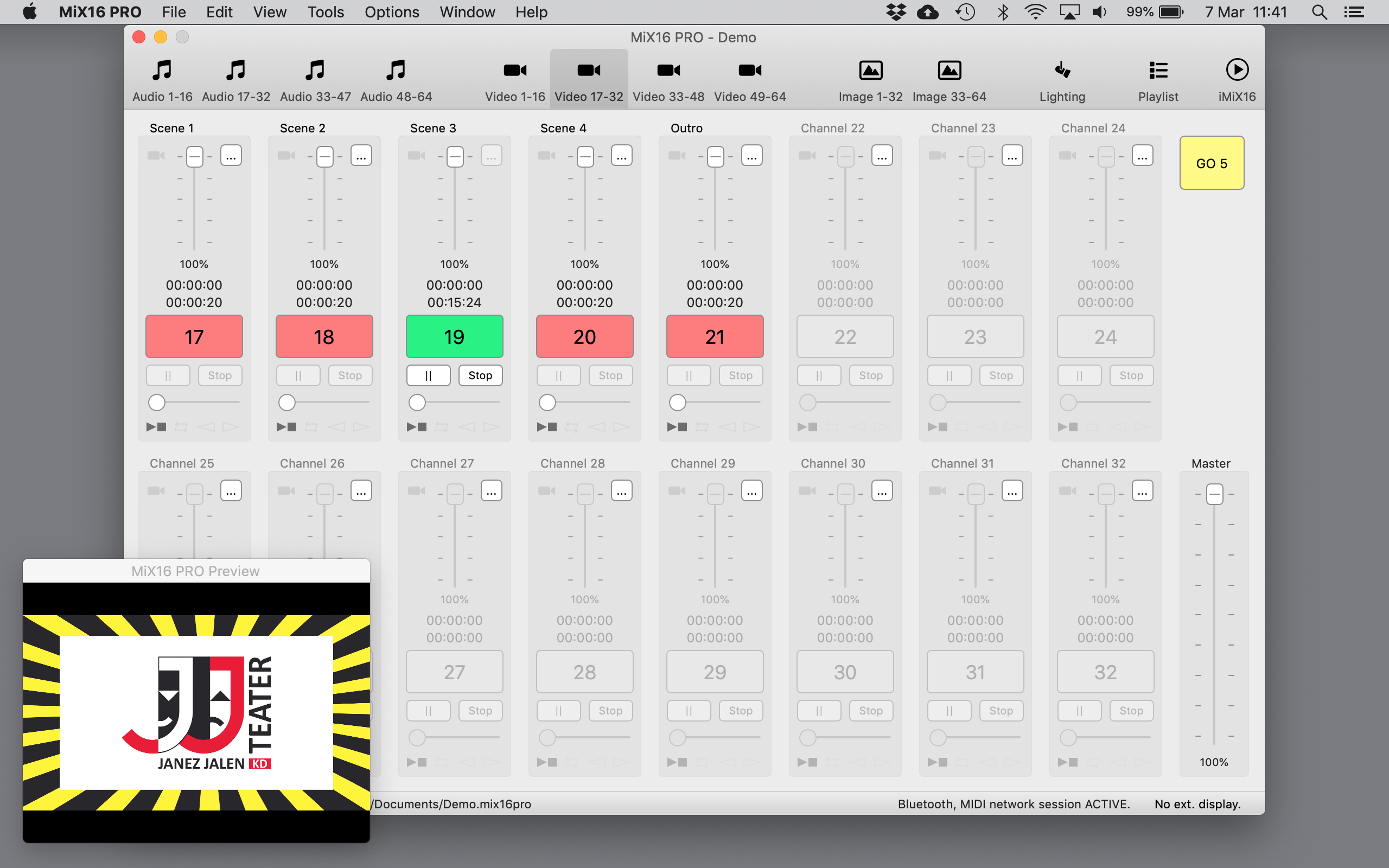This screenshot has width=1389, height=868.
Task: Open the Options menu
Action: (391, 12)
